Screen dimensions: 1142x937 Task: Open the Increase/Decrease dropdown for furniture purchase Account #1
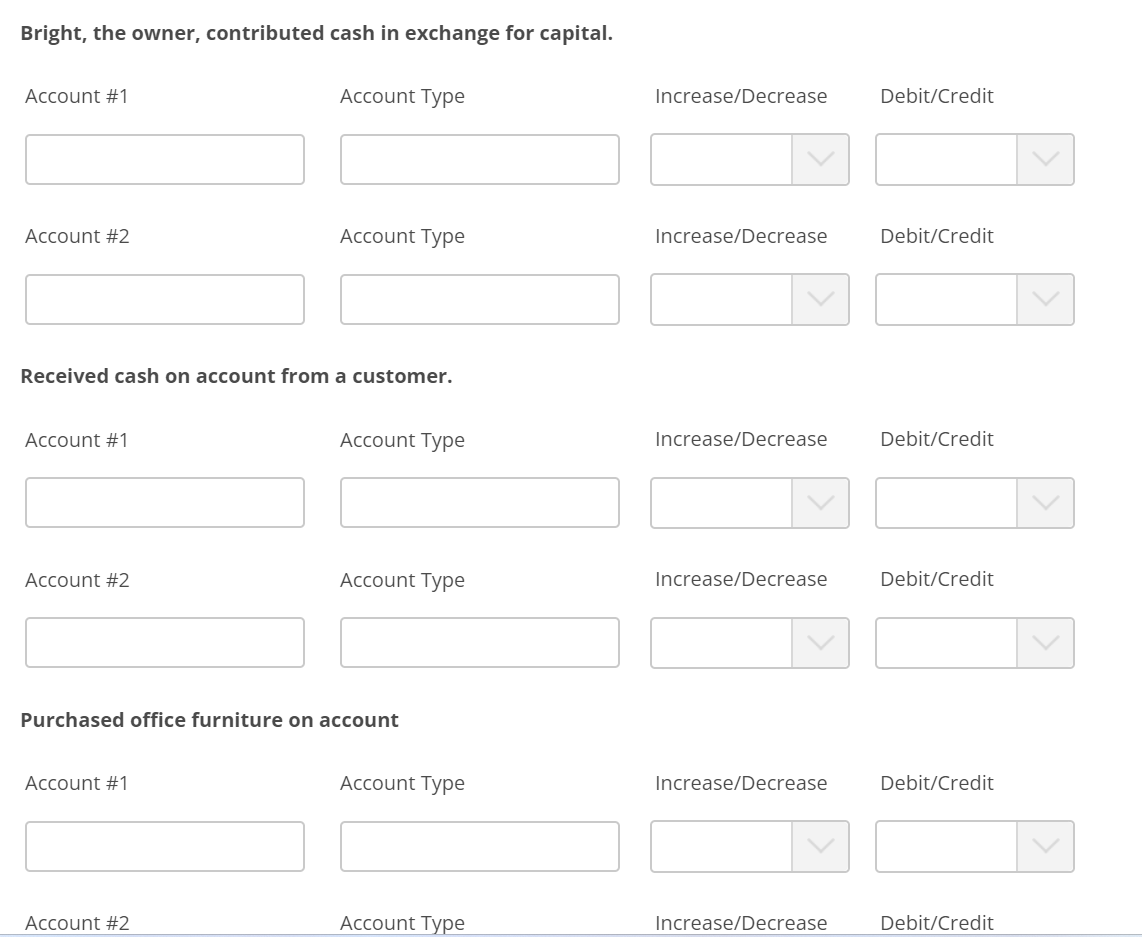pos(819,846)
